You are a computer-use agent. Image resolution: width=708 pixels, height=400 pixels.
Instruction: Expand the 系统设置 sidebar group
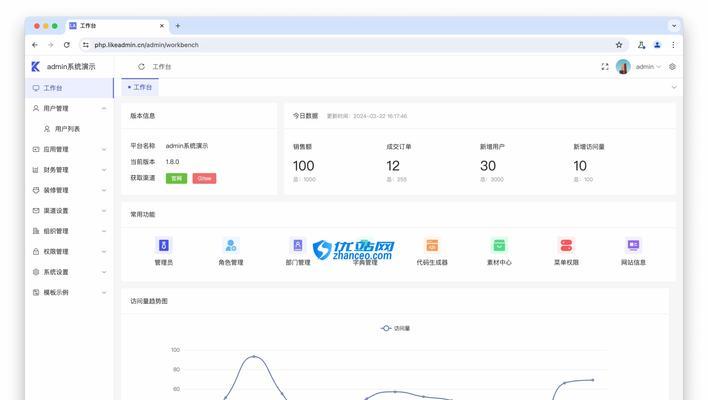[x=104, y=272]
